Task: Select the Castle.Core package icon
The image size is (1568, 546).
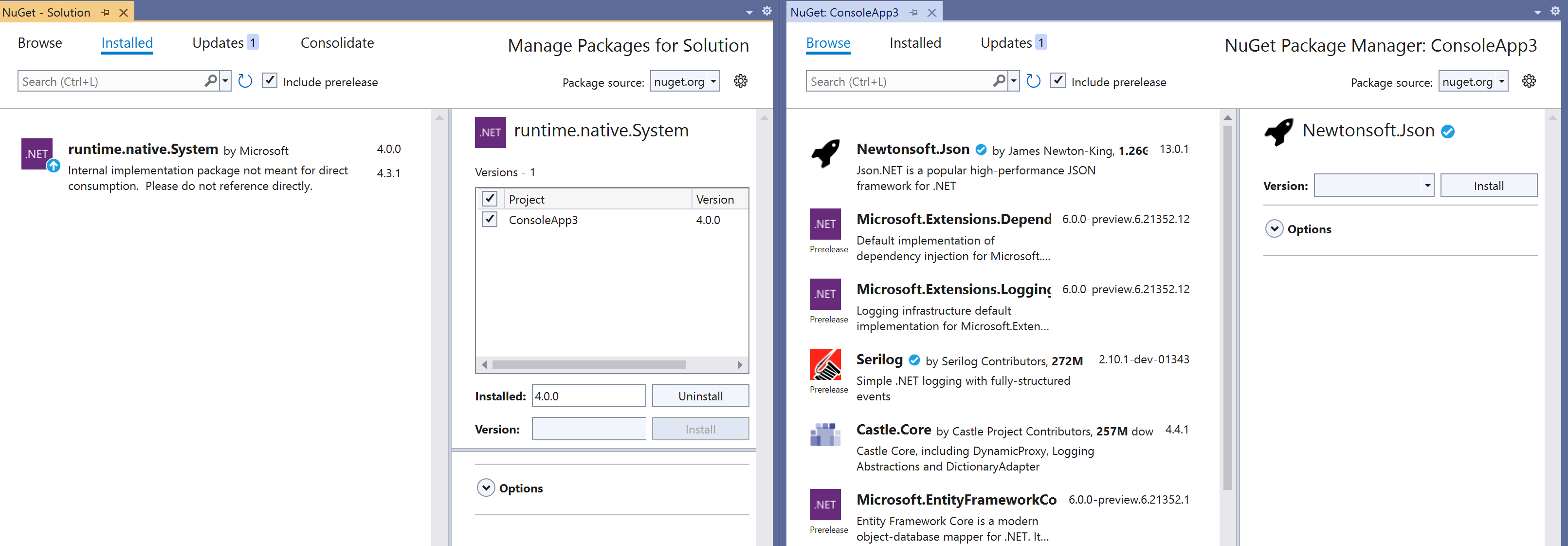Action: (825, 434)
